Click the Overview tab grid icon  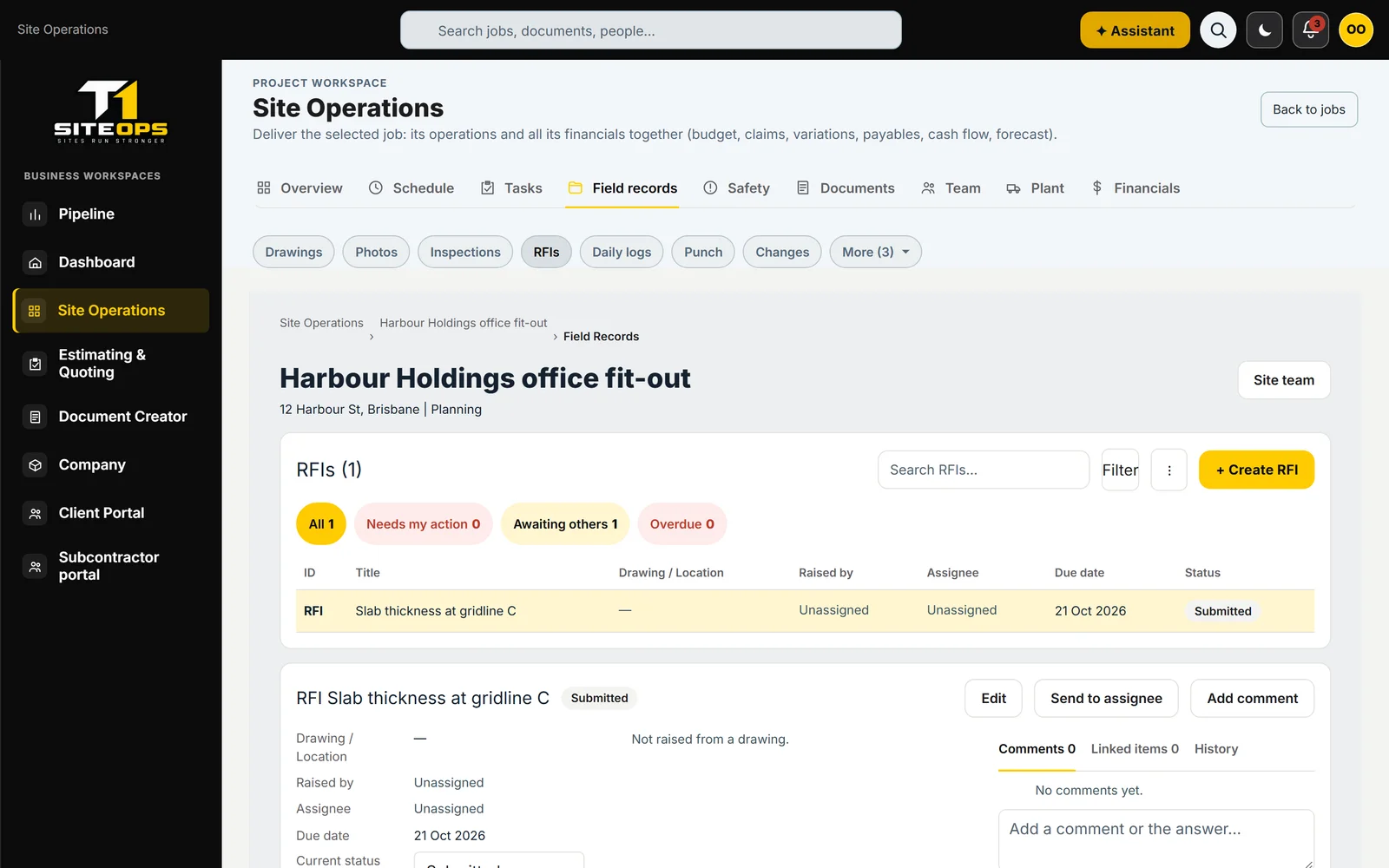pos(264,187)
